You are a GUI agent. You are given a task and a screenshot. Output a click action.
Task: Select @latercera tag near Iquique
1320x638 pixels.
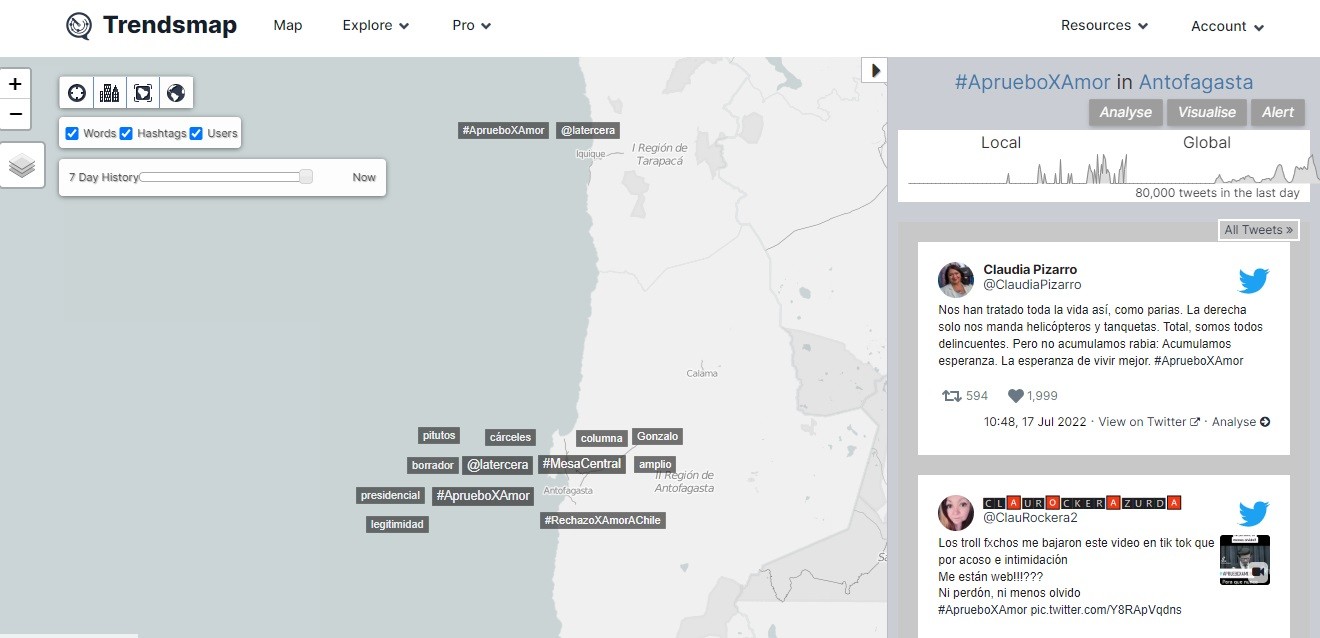coord(588,130)
